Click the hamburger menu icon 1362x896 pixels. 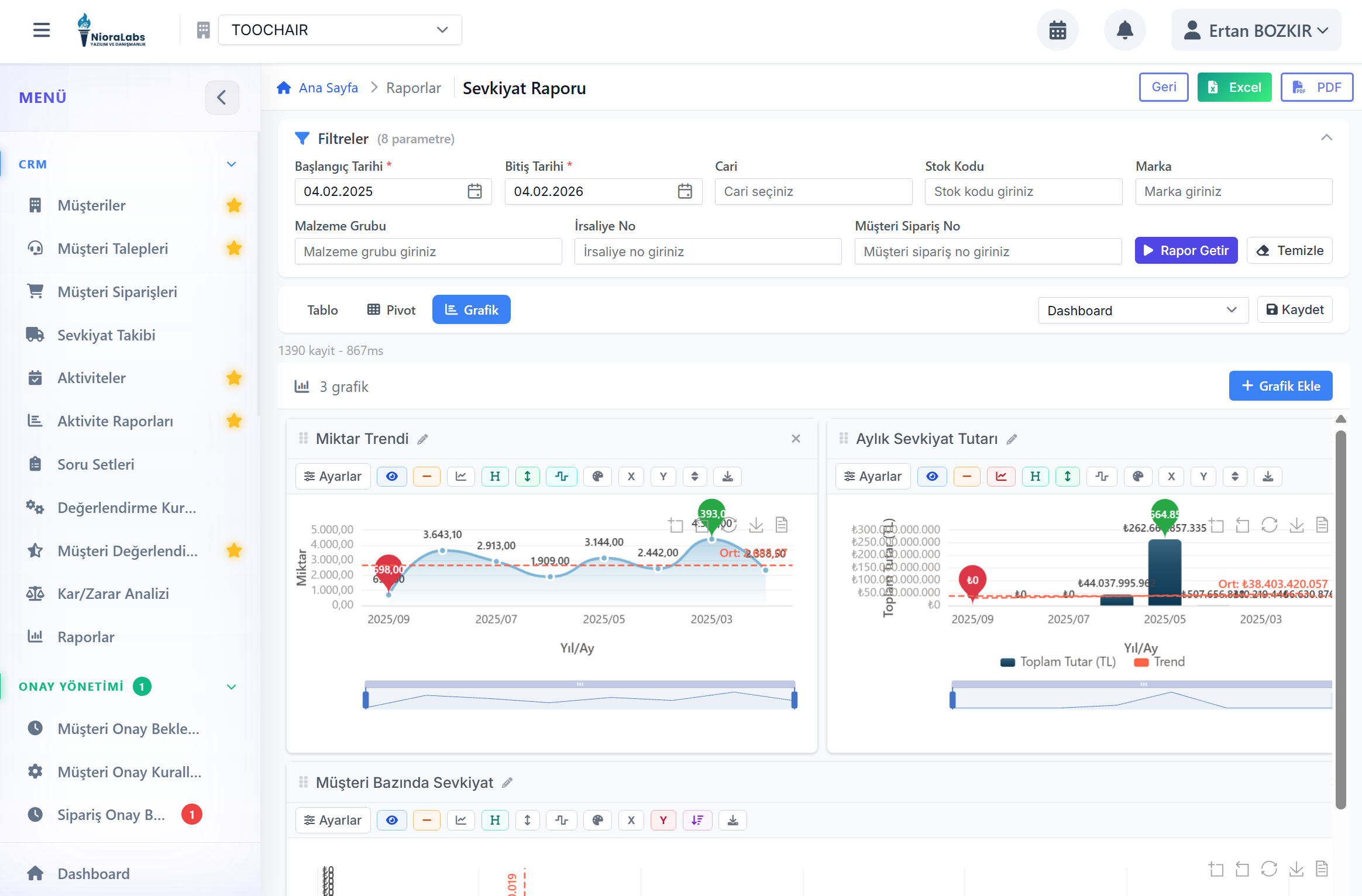pyautogui.click(x=42, y=30)
